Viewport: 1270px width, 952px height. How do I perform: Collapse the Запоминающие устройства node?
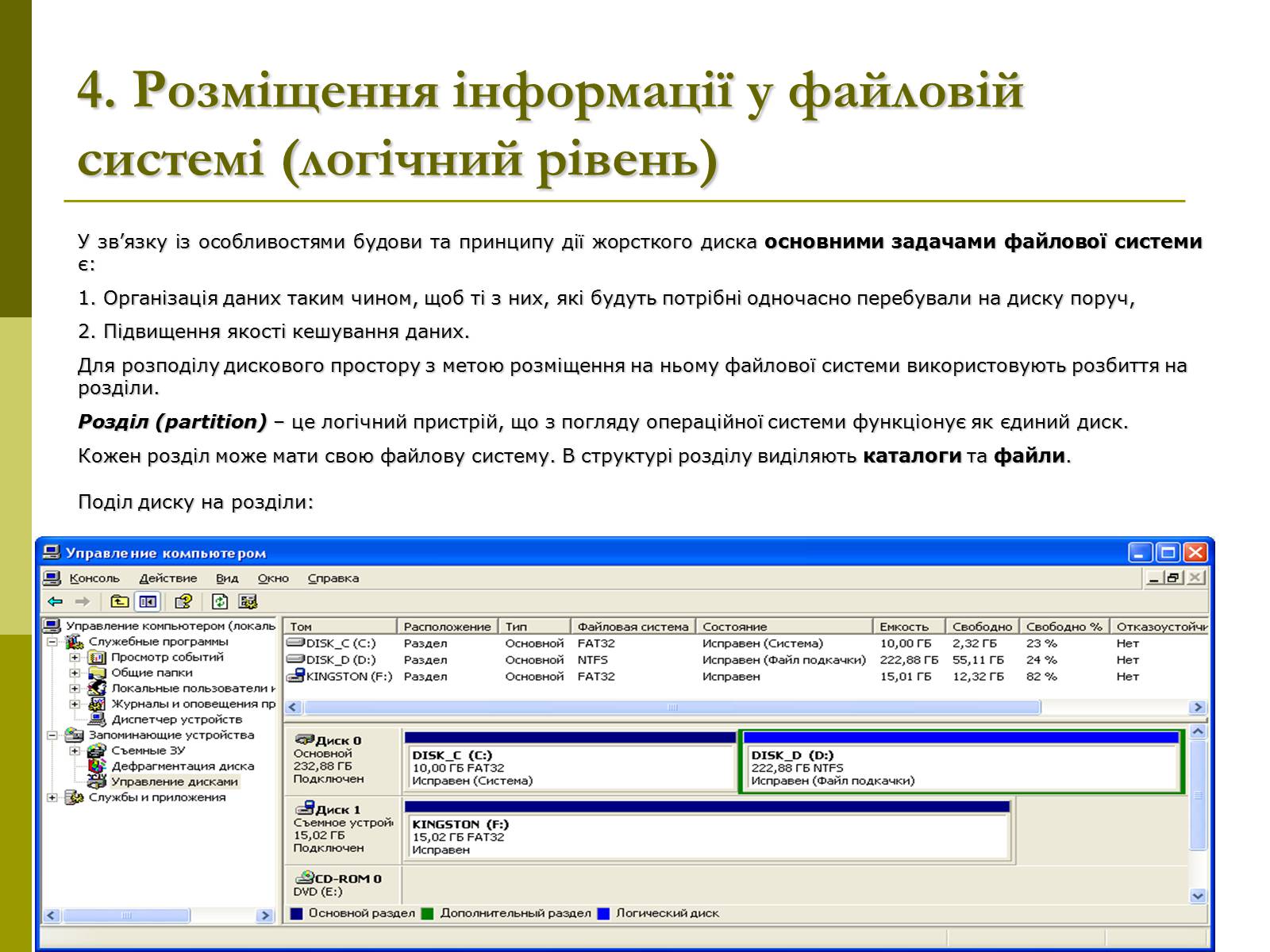click(52, 735)
